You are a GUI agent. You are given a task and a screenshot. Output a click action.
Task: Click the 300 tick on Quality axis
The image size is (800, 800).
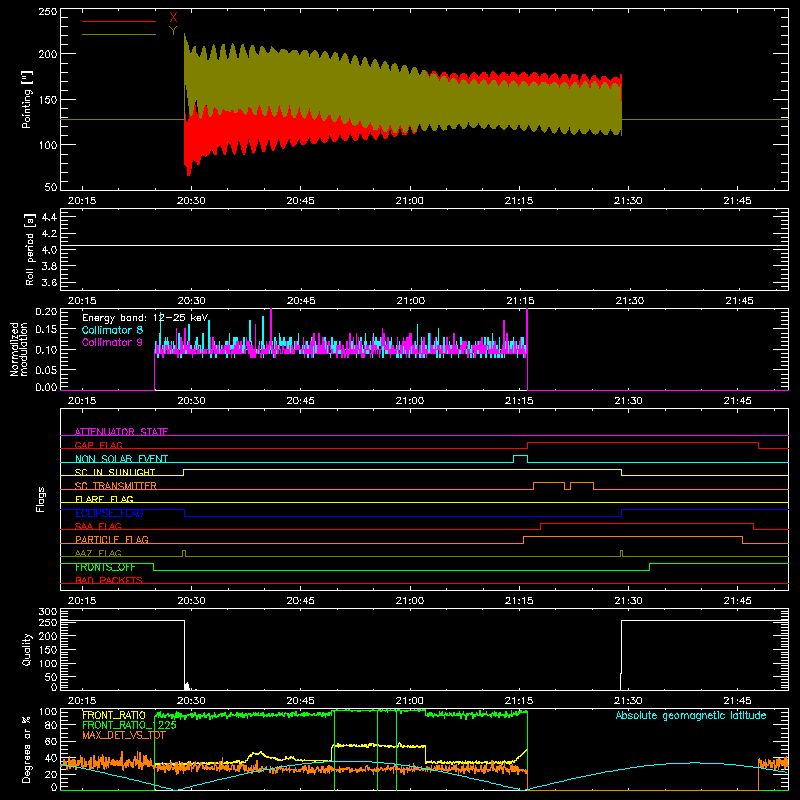[47, 612]
